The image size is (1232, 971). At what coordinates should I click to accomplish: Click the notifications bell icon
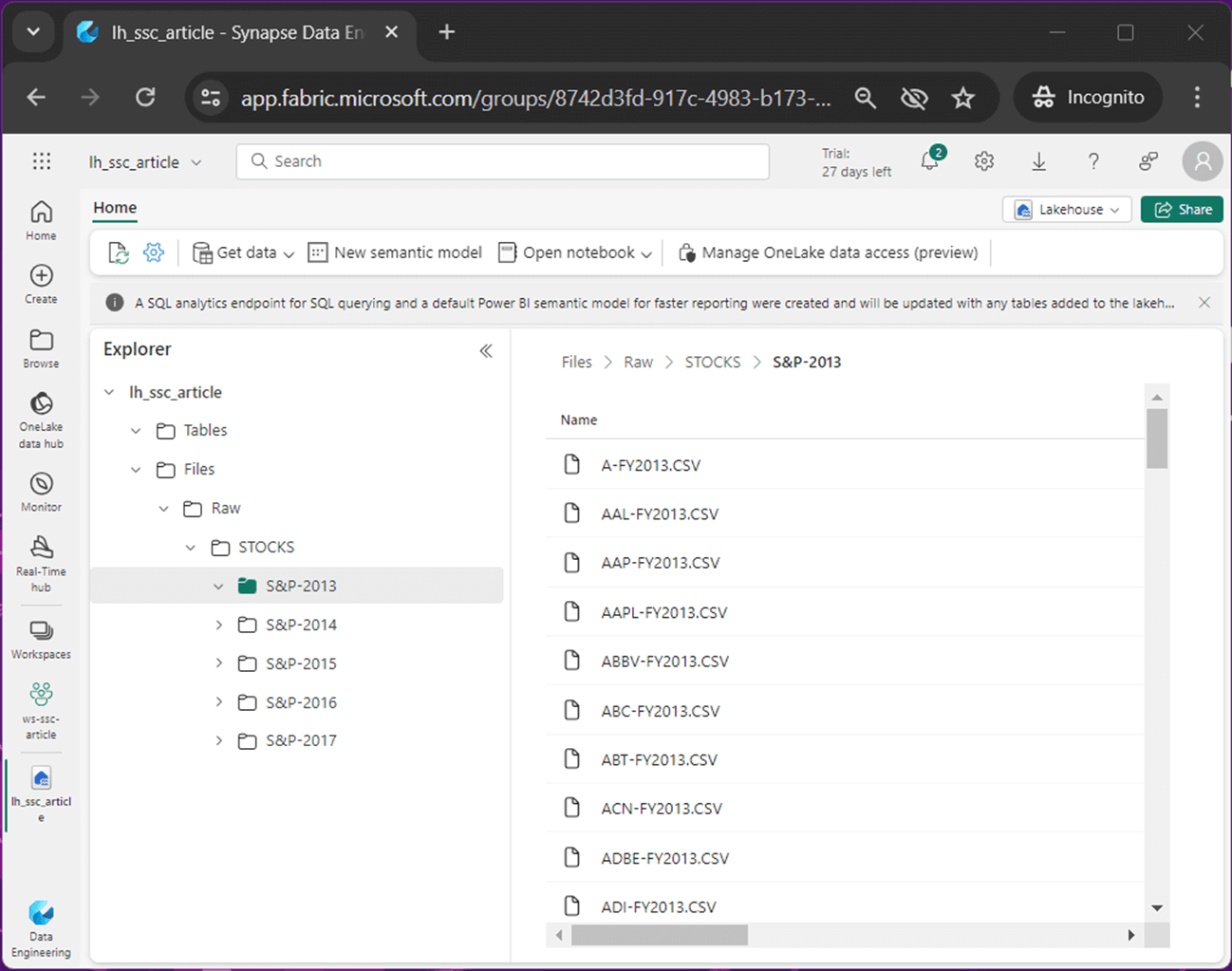(930, 161)
